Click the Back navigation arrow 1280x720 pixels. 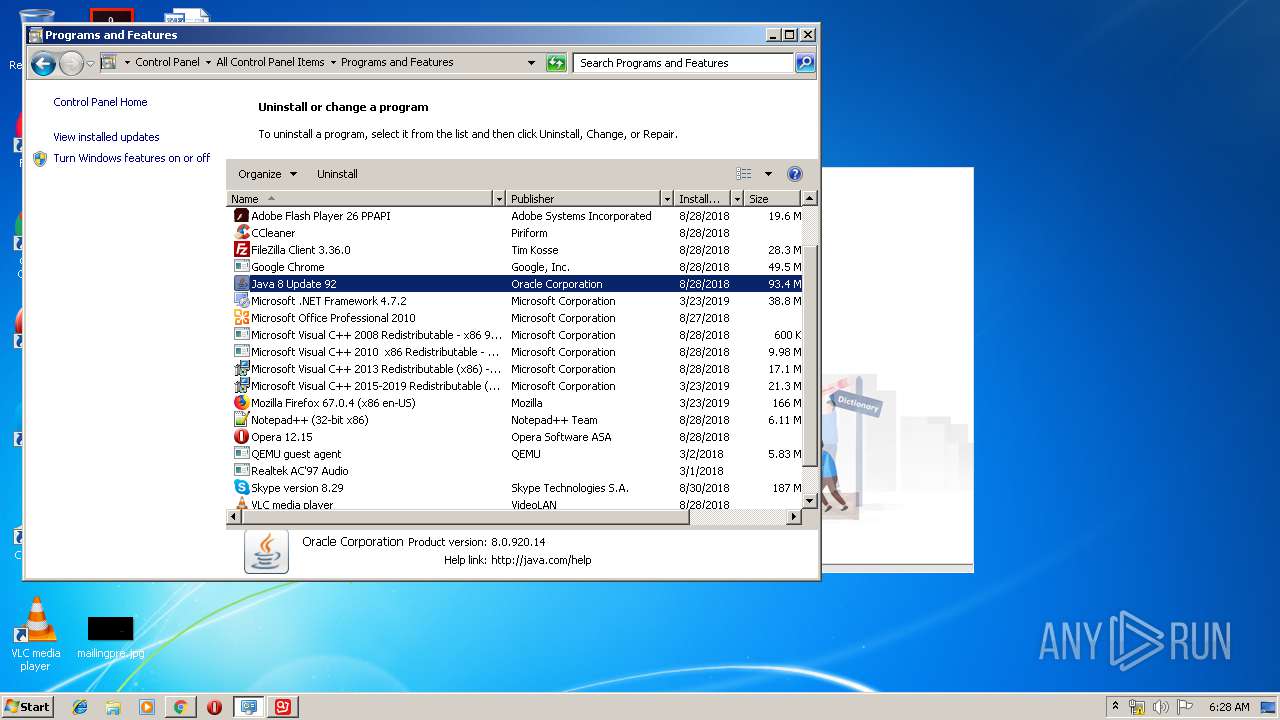point(43,64)
